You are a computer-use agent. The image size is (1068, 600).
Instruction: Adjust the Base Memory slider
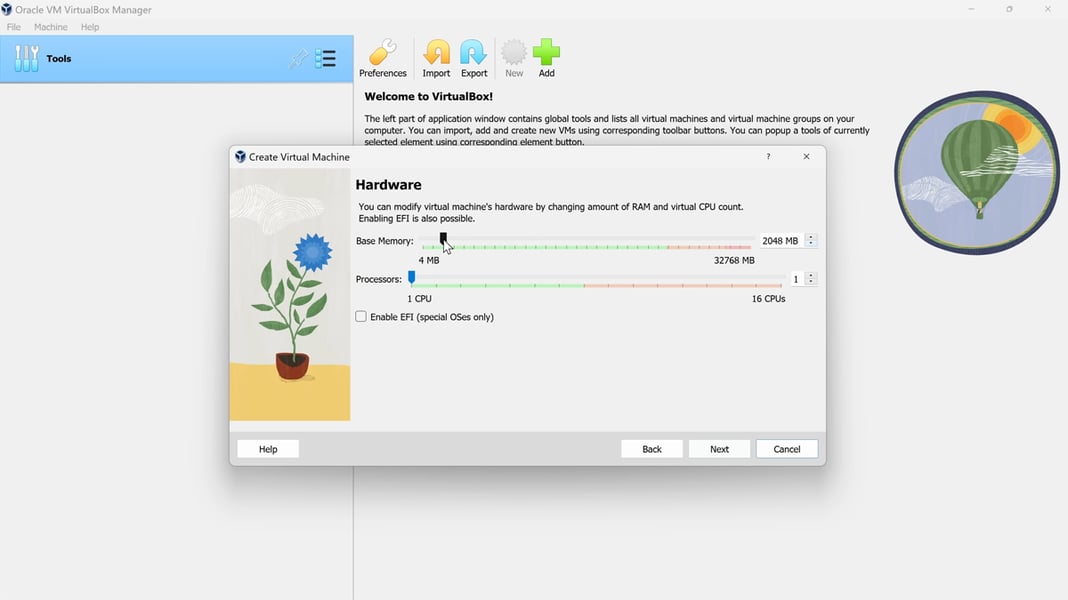(443, 240)
